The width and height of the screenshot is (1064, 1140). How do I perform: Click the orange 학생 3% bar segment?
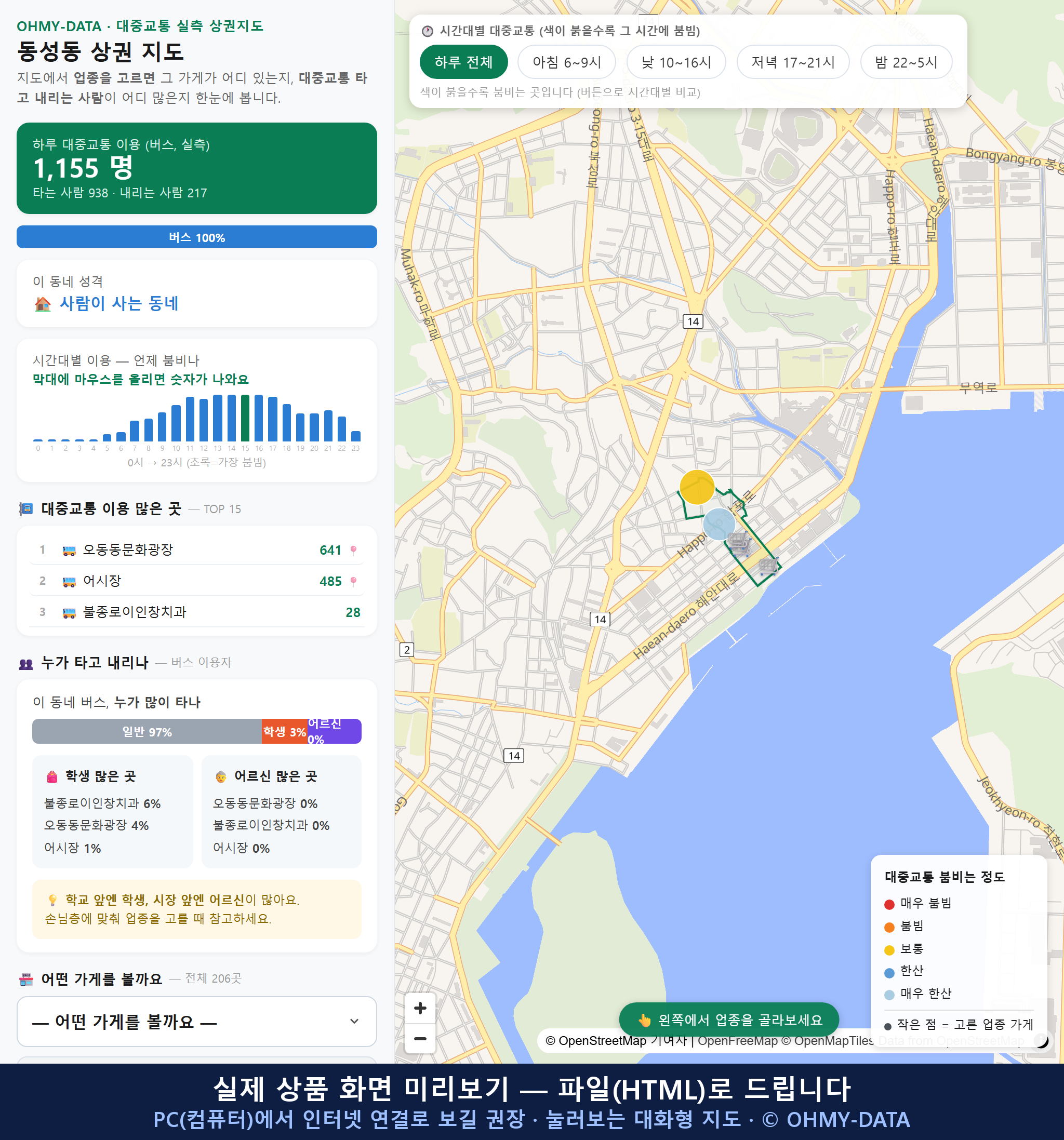tap(285, 731)
